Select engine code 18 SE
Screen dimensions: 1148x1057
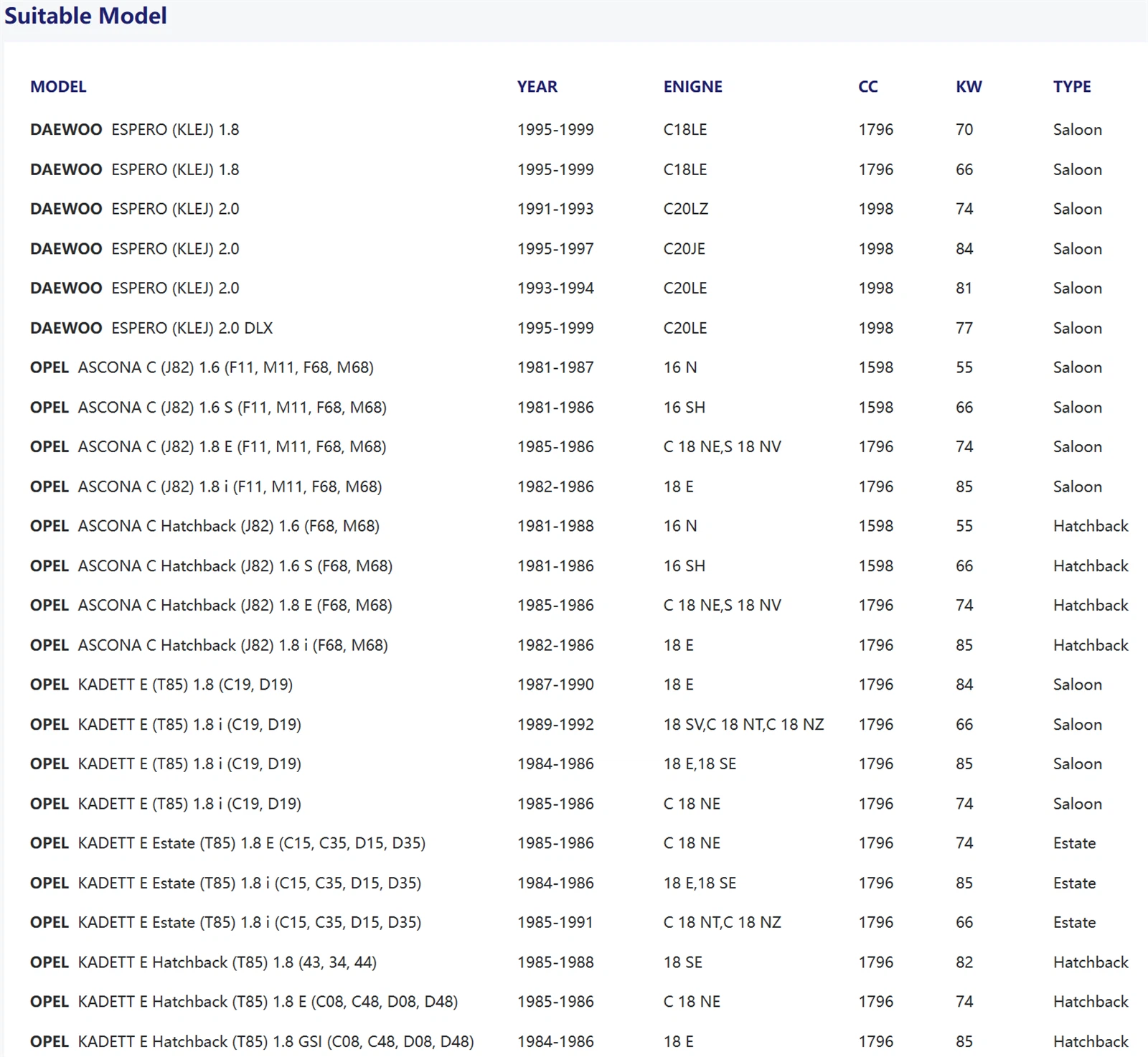point(683,962)
